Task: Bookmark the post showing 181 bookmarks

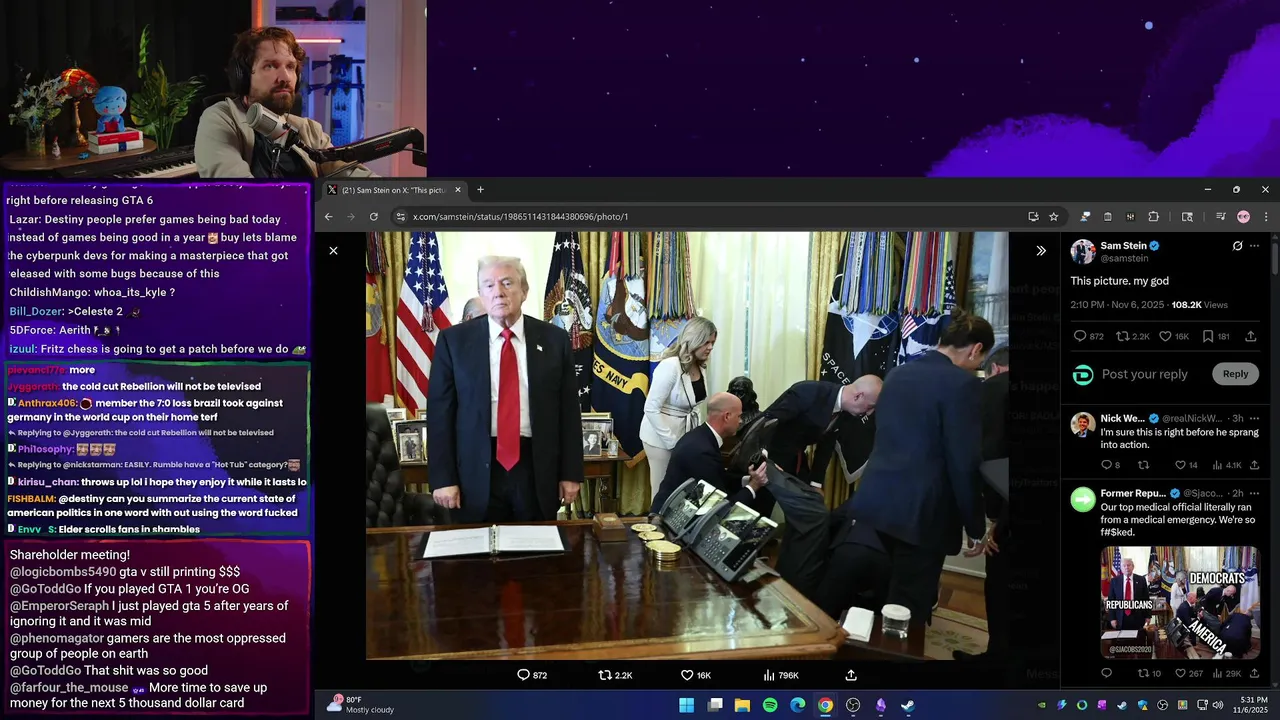Action: coord(1216,336)
